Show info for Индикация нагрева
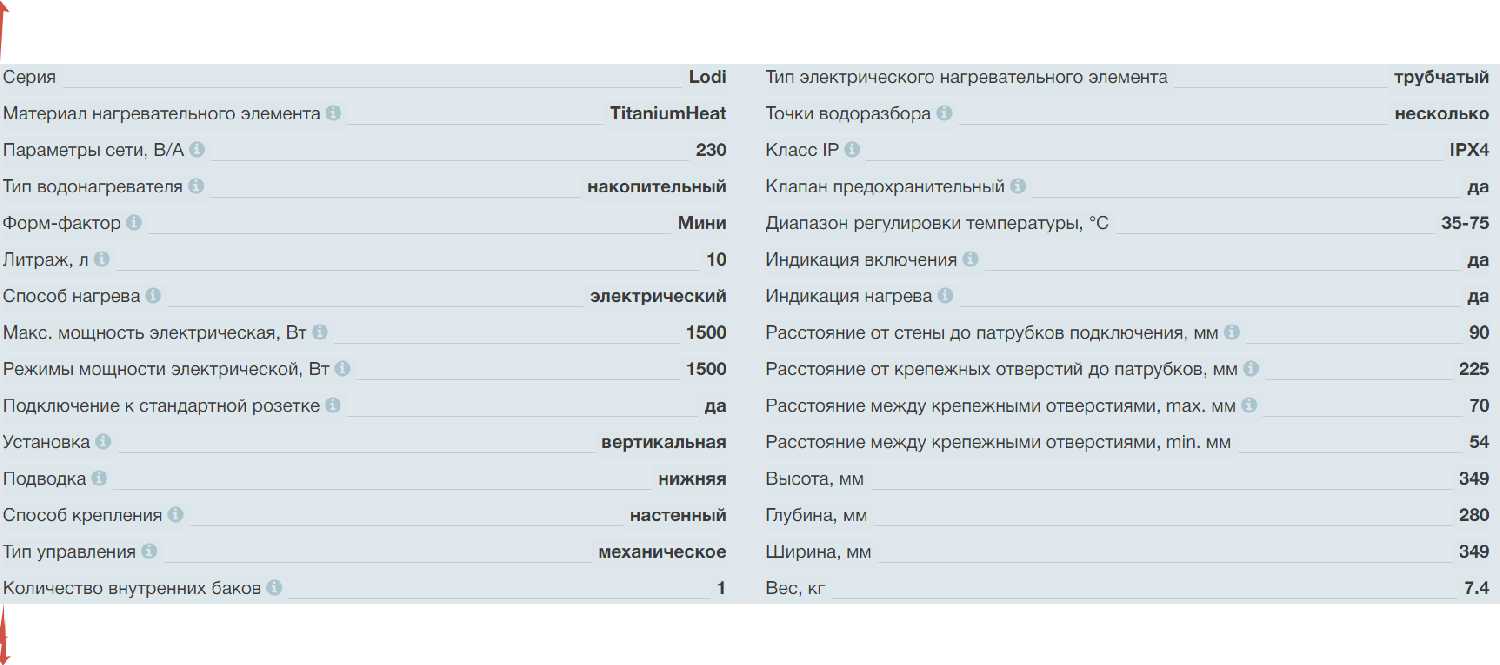 point(945,296)
